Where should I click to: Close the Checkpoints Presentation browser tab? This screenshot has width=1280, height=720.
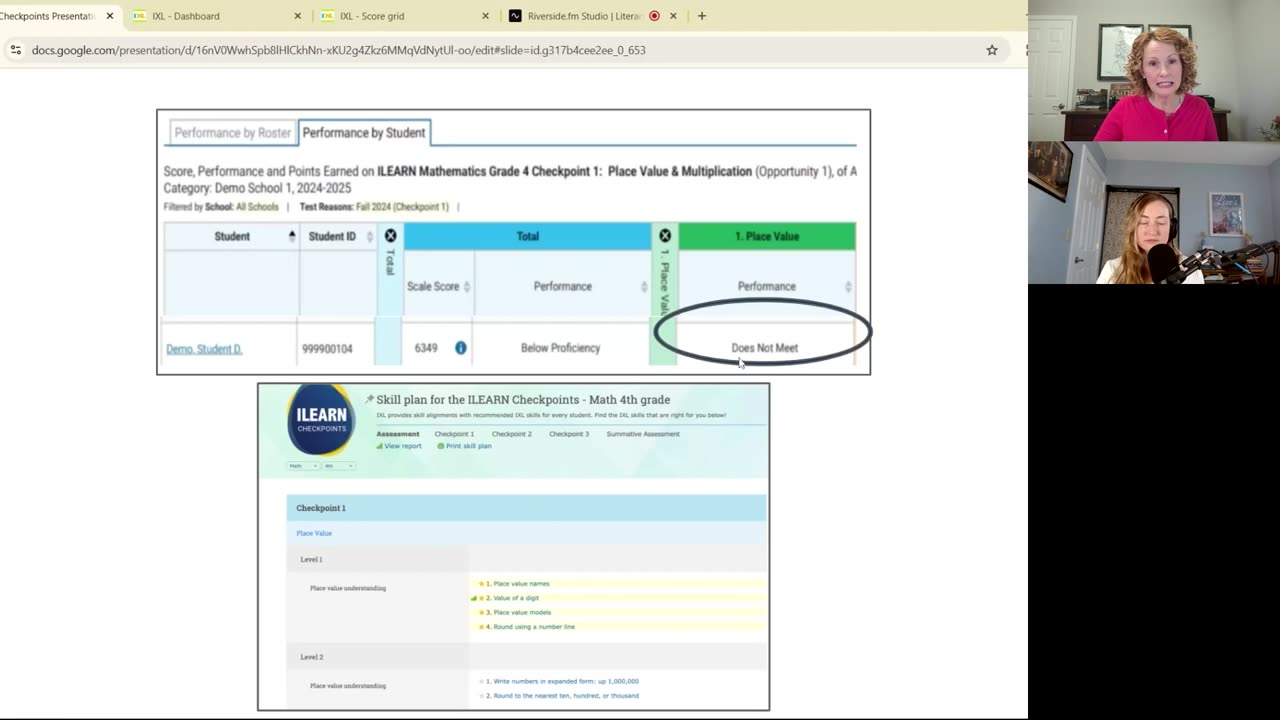click(x=110, y=16)
